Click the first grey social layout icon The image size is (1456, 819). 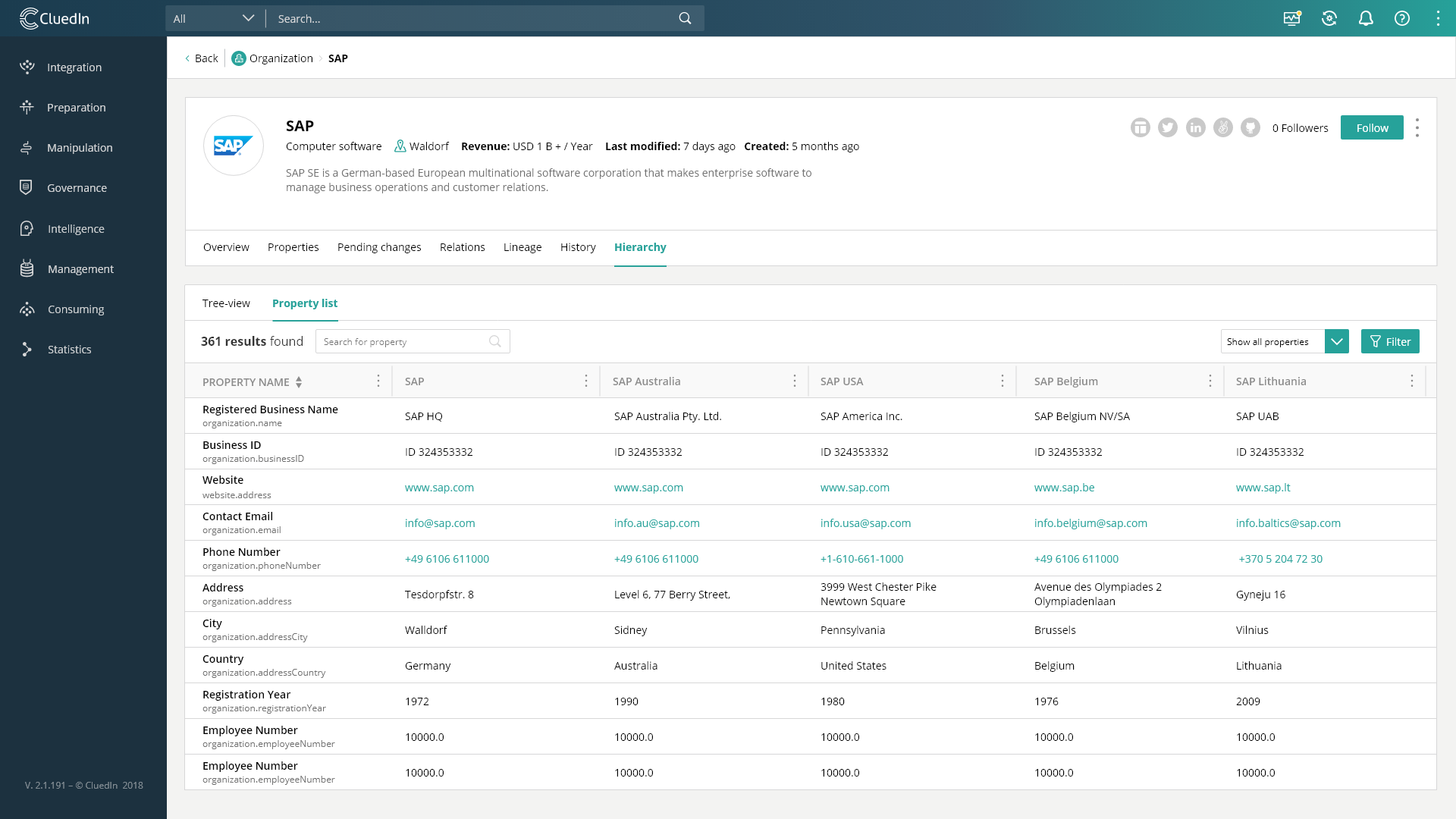1141,127
